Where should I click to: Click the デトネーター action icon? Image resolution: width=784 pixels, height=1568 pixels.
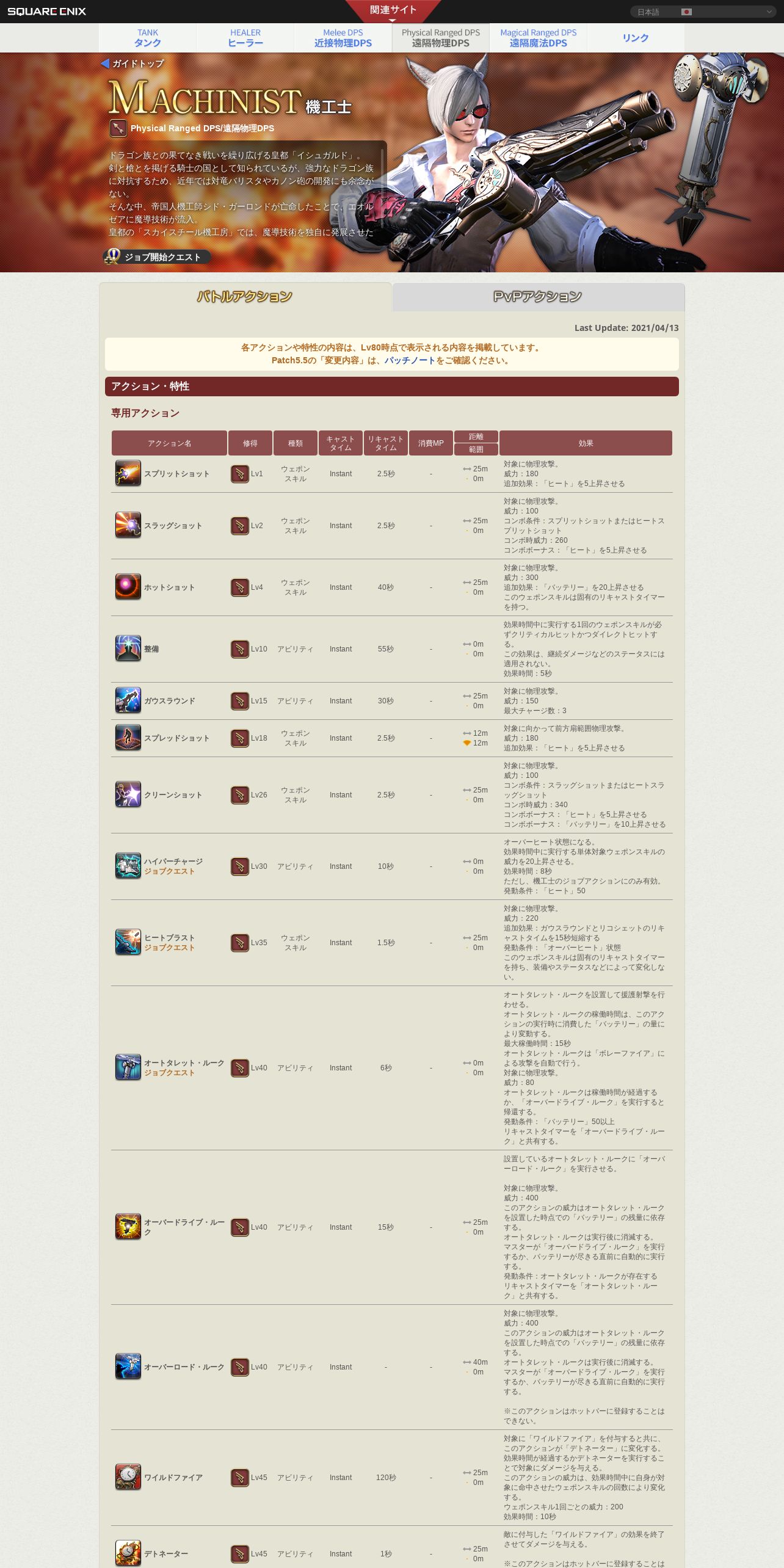[128, 1553]
